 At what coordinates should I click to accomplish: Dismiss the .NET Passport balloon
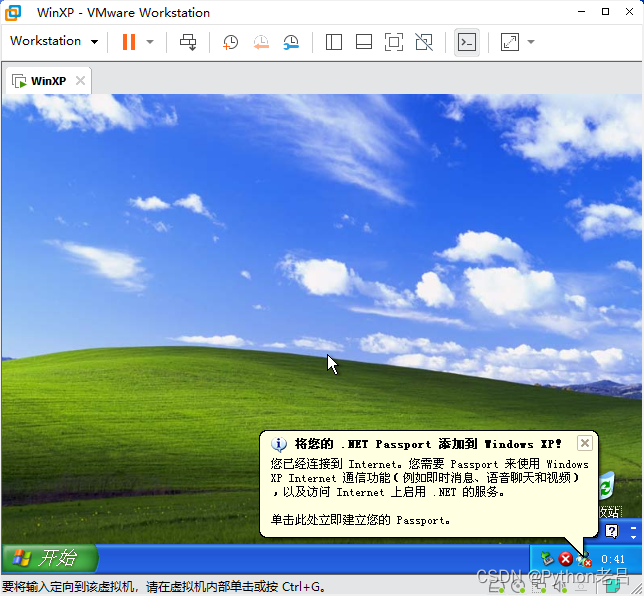click(585, 443)
